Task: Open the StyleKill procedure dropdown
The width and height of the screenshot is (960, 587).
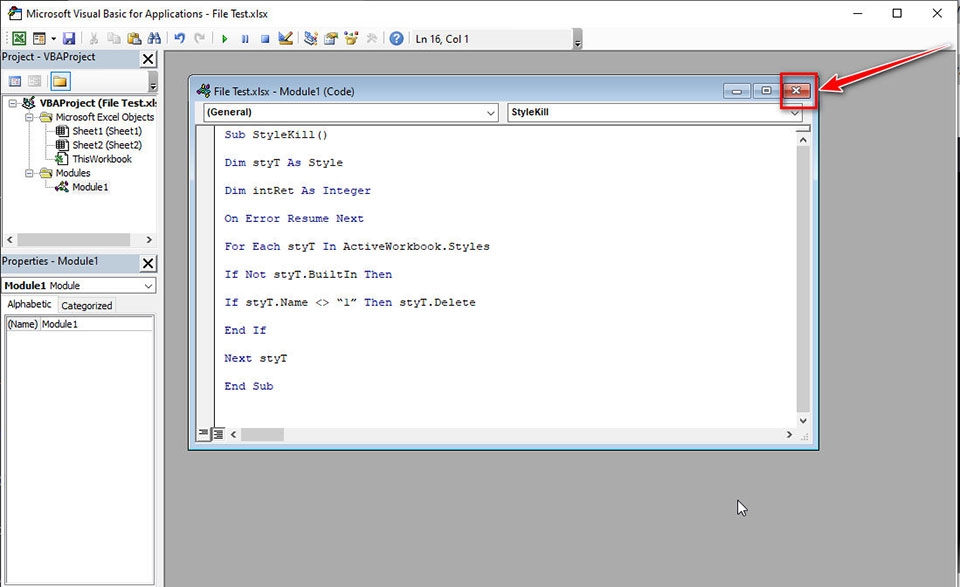Action: click(794, 113)
